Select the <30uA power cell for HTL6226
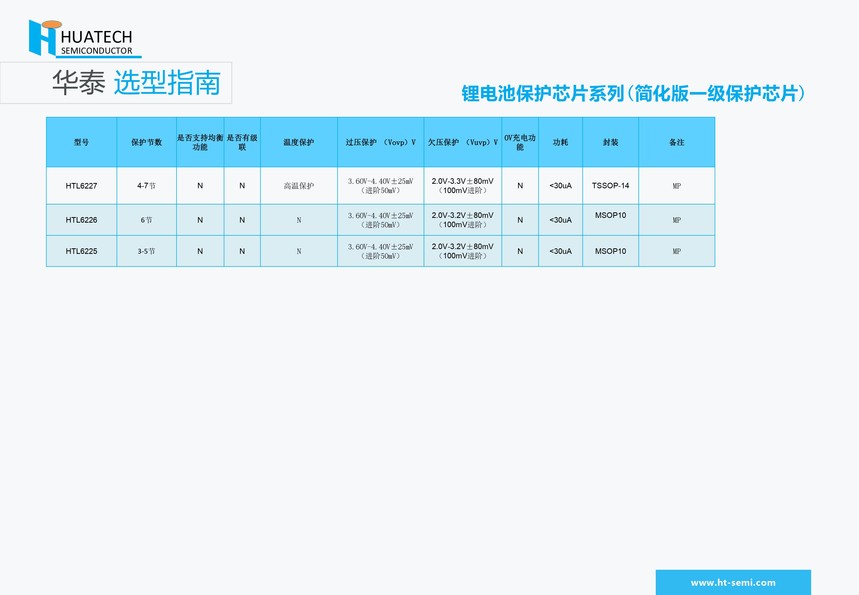 560,220
